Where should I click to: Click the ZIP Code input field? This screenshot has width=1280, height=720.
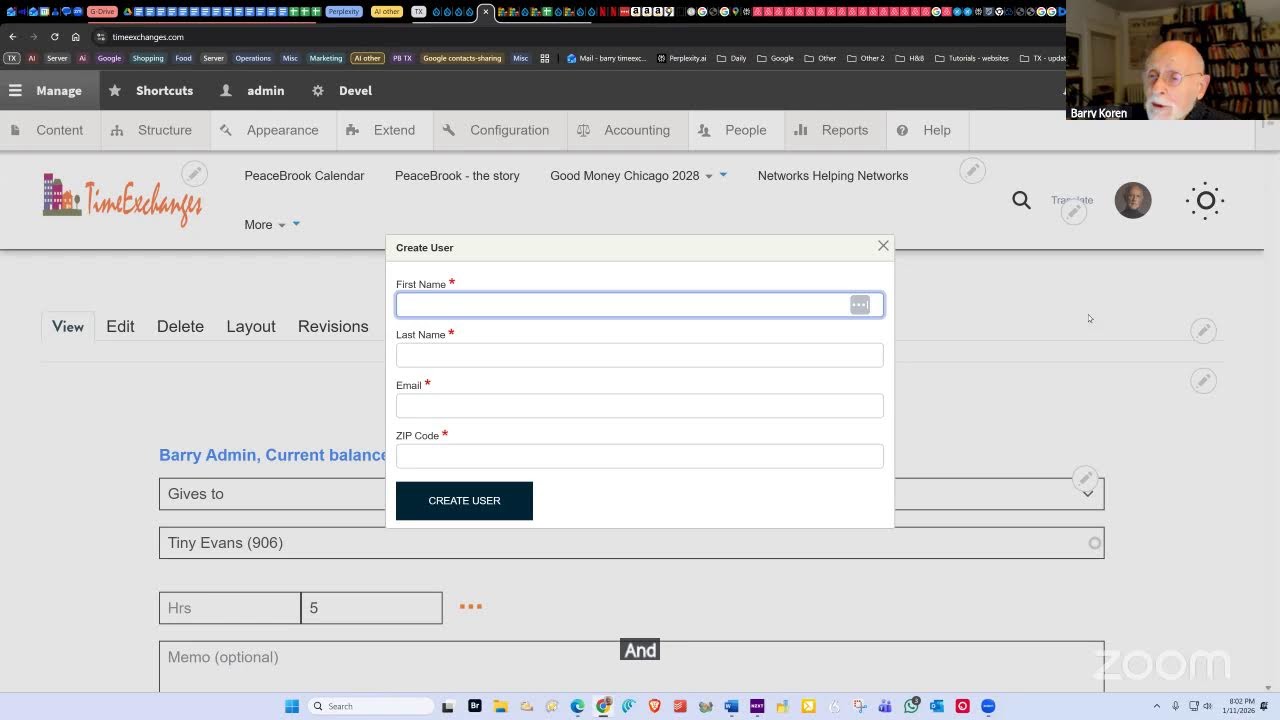click(x=639, y=456)
